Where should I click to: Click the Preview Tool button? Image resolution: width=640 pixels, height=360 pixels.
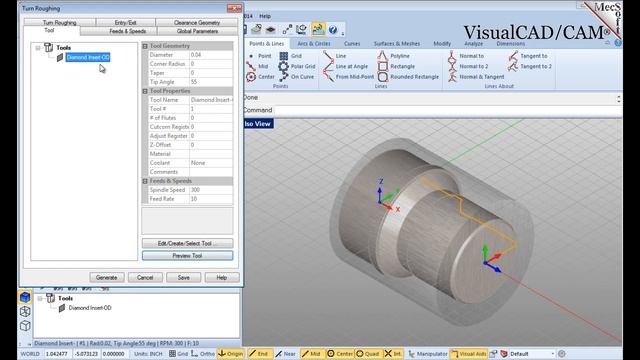tap(187, 256)
